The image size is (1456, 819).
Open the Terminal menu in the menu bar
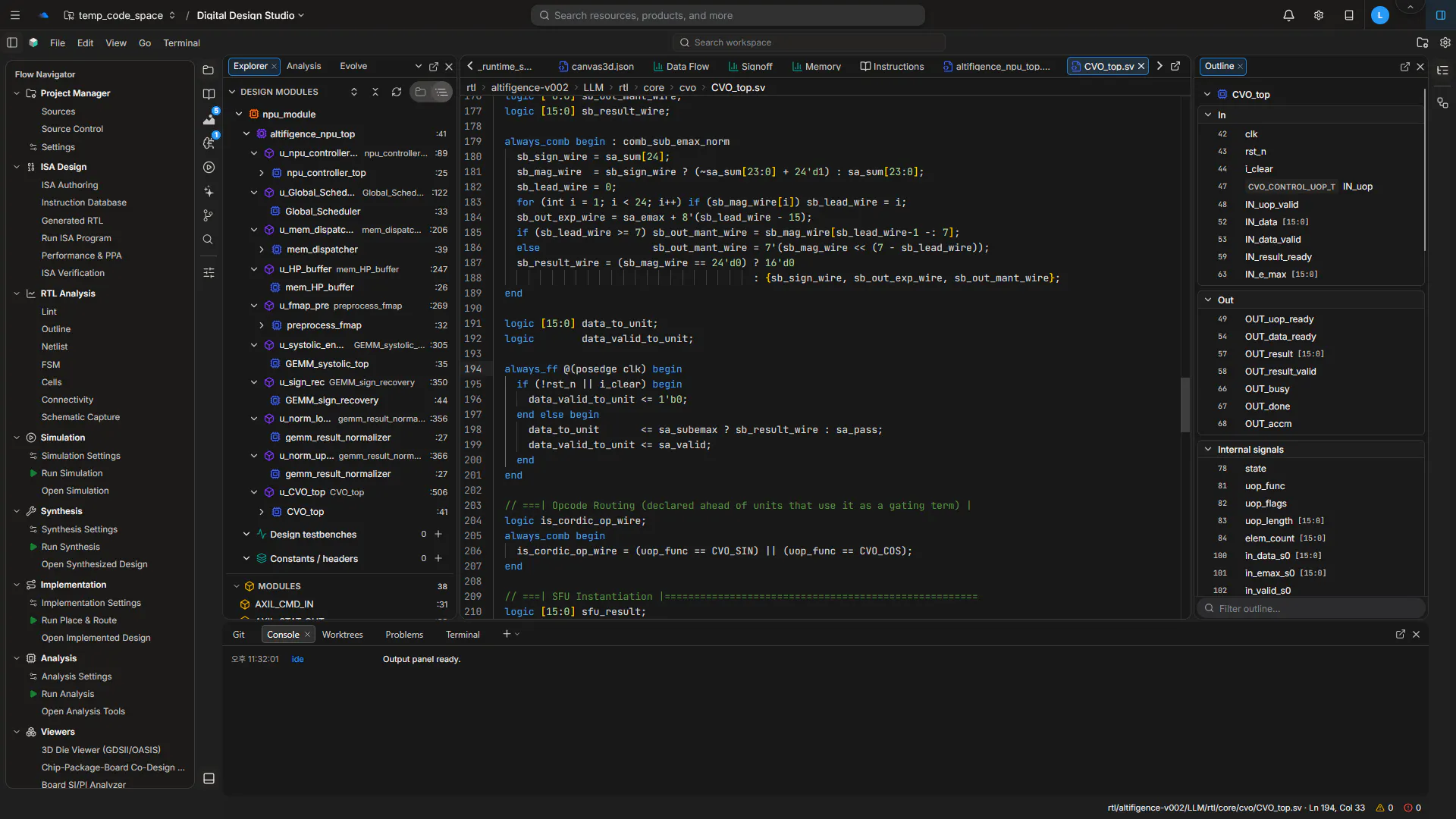[181, 43]
